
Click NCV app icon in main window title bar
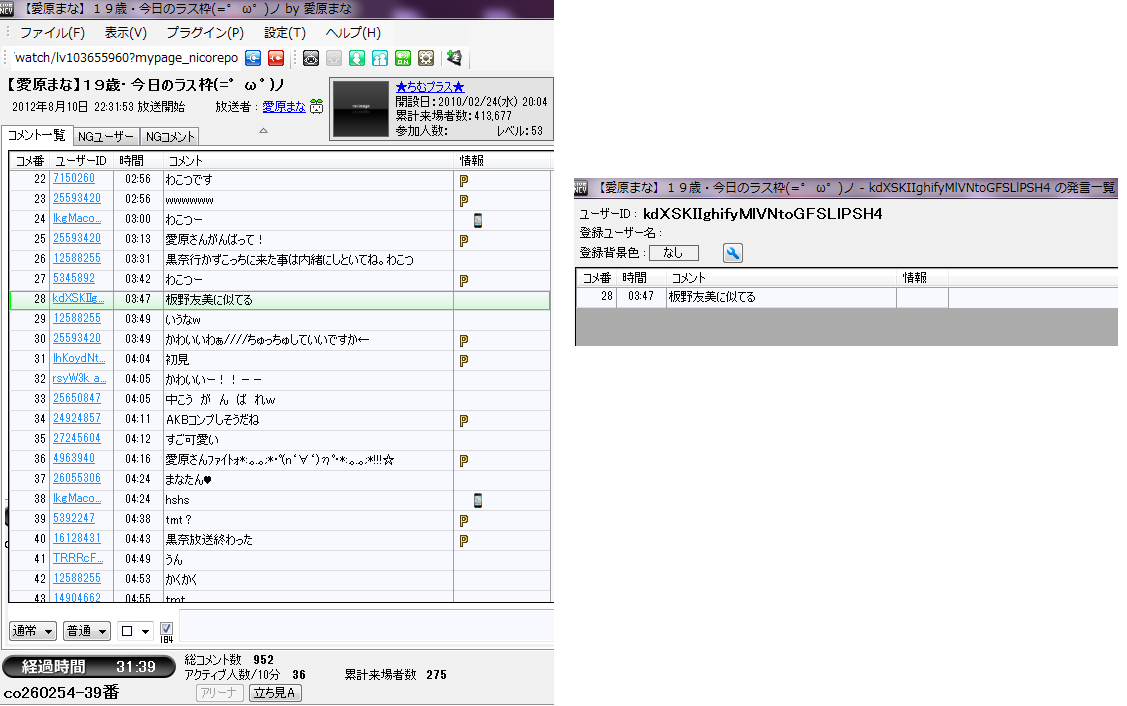pyautogui.click(x=6, y=9)
